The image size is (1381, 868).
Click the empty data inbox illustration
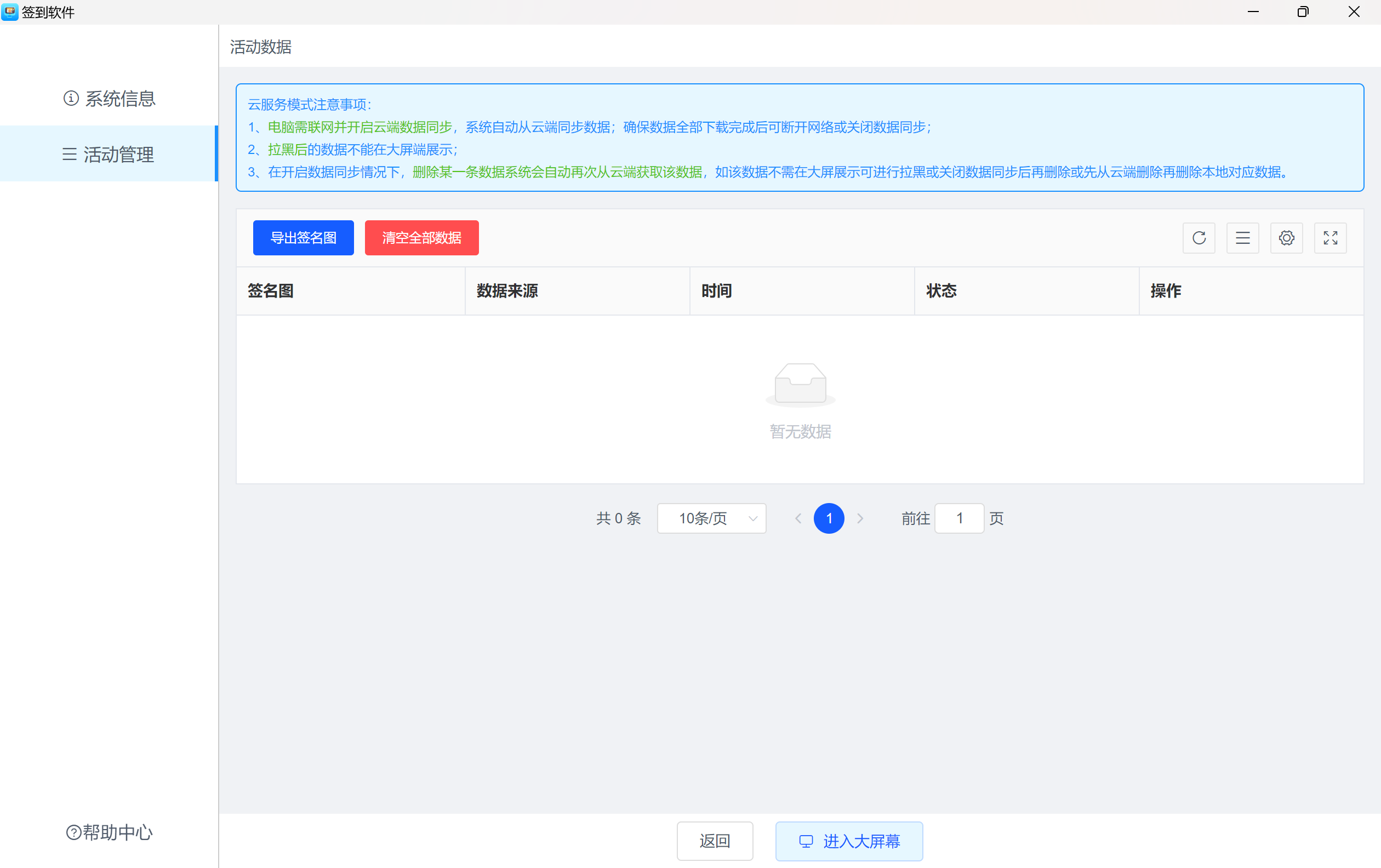pos(800,384)
